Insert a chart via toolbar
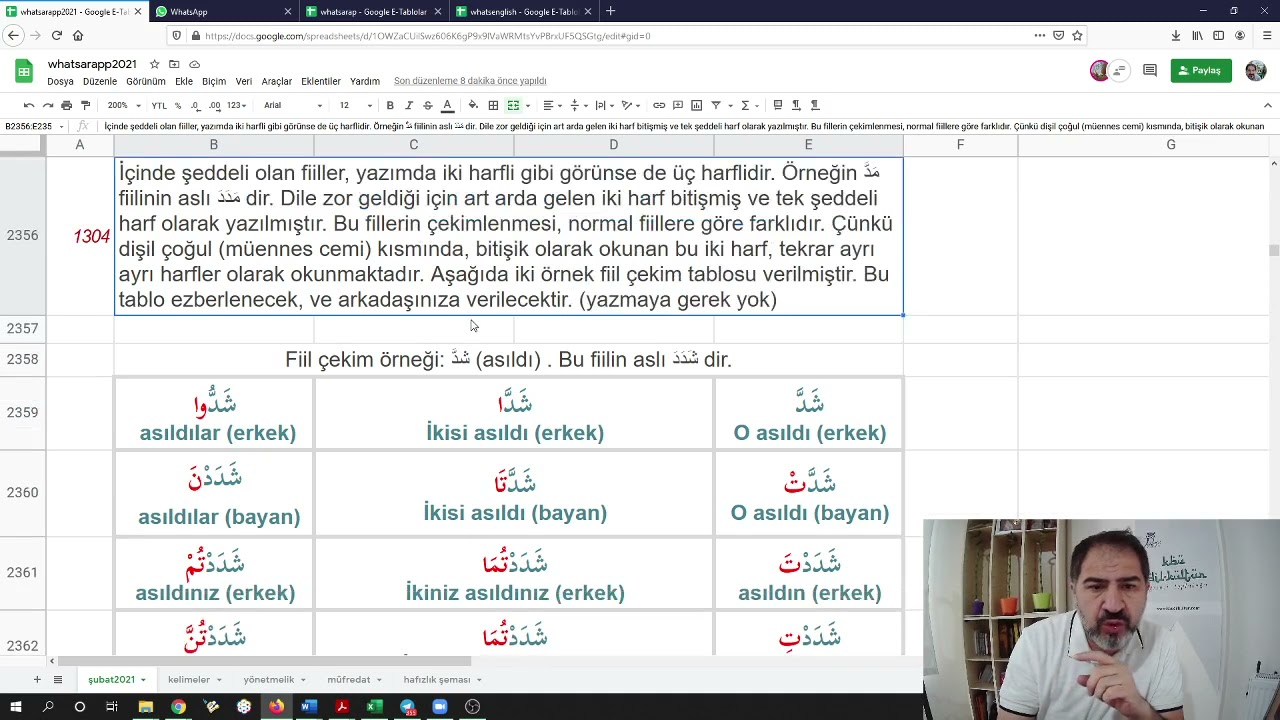1280x720 pixels. pyautogui.click(x=697, y=105)
